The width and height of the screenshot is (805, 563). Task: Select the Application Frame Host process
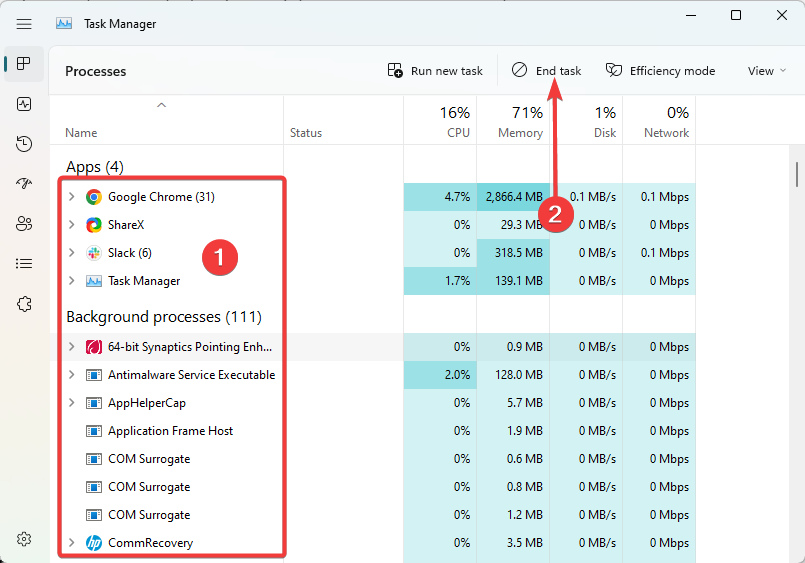pyautogui.click(x=170, y=431)
